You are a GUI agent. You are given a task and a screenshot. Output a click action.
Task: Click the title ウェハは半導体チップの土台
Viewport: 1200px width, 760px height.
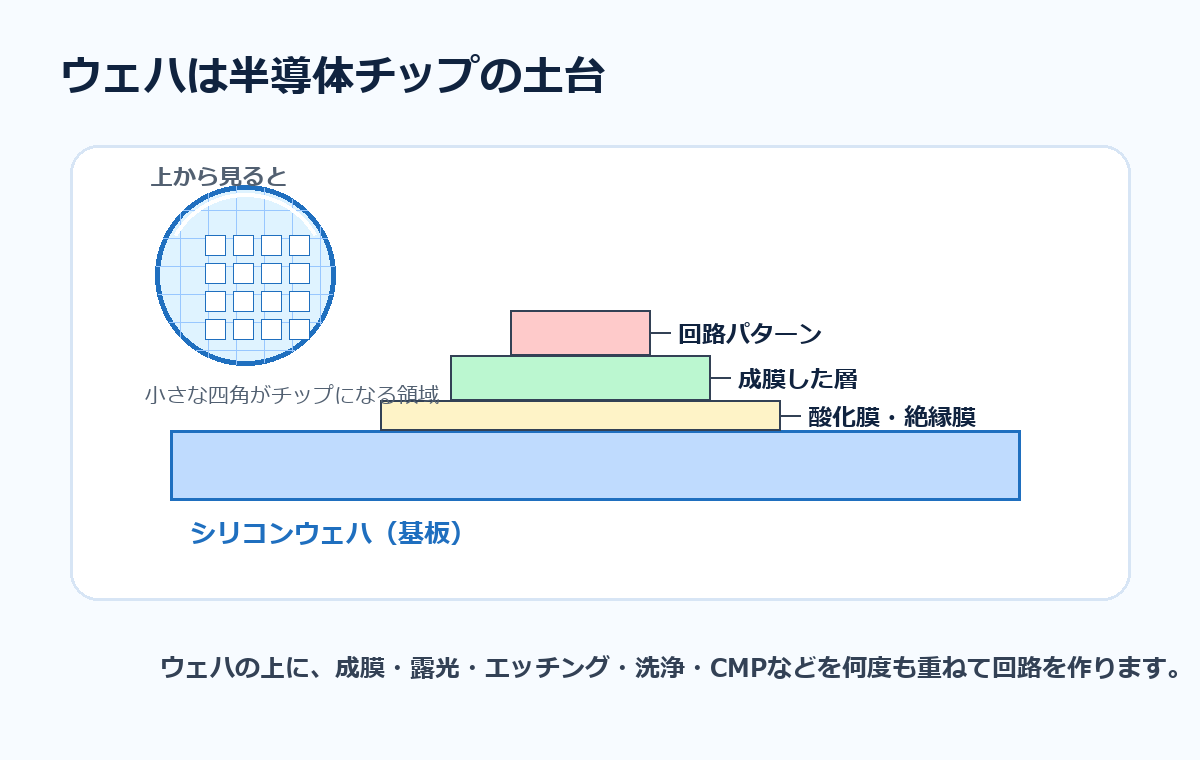click(333, 77)
